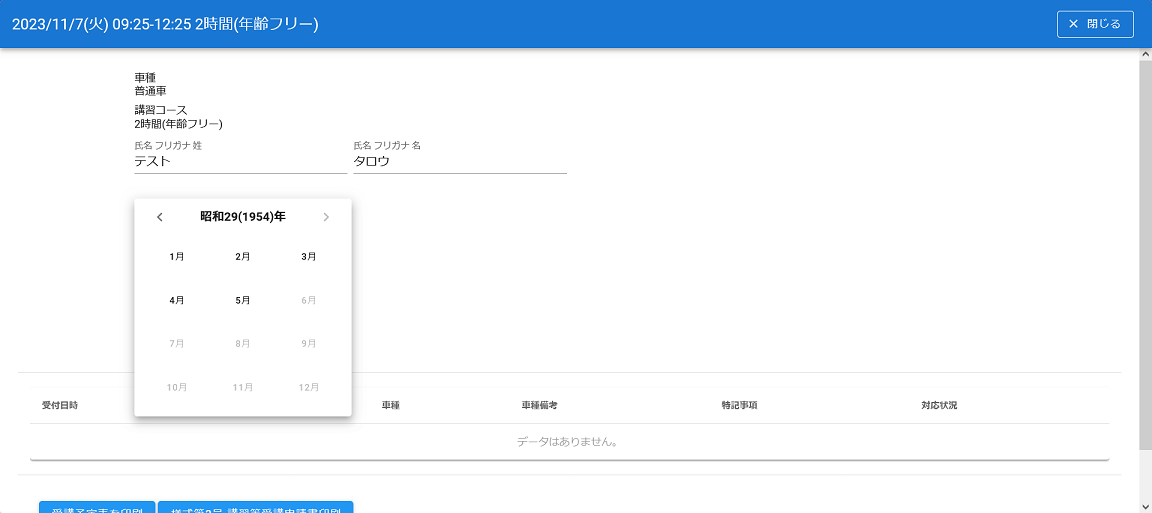The image size is (1152, 513).
Task: Click the 車種 table column header
Action: 391,406
